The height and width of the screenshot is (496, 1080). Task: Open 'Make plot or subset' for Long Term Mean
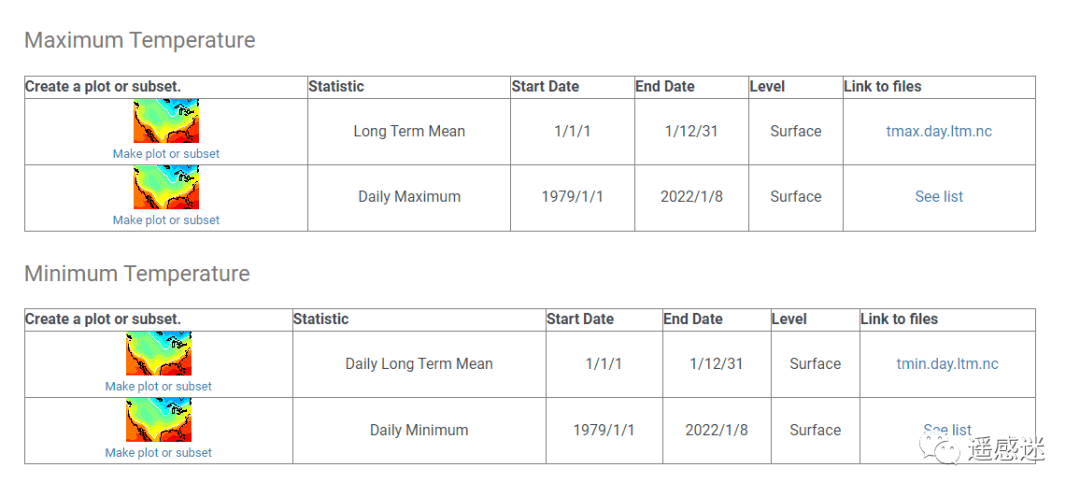click(x=166, y=154)
